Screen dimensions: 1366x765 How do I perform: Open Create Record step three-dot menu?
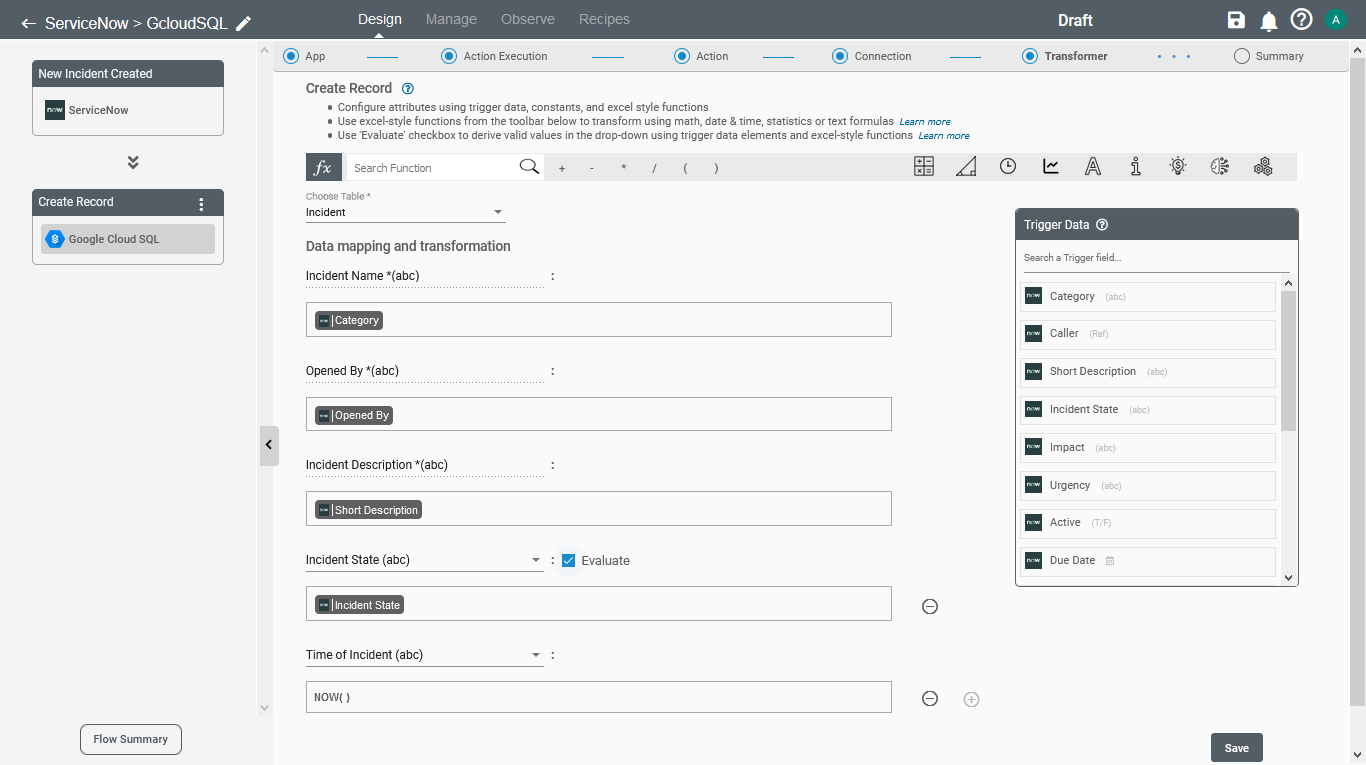tap(201, 204)
